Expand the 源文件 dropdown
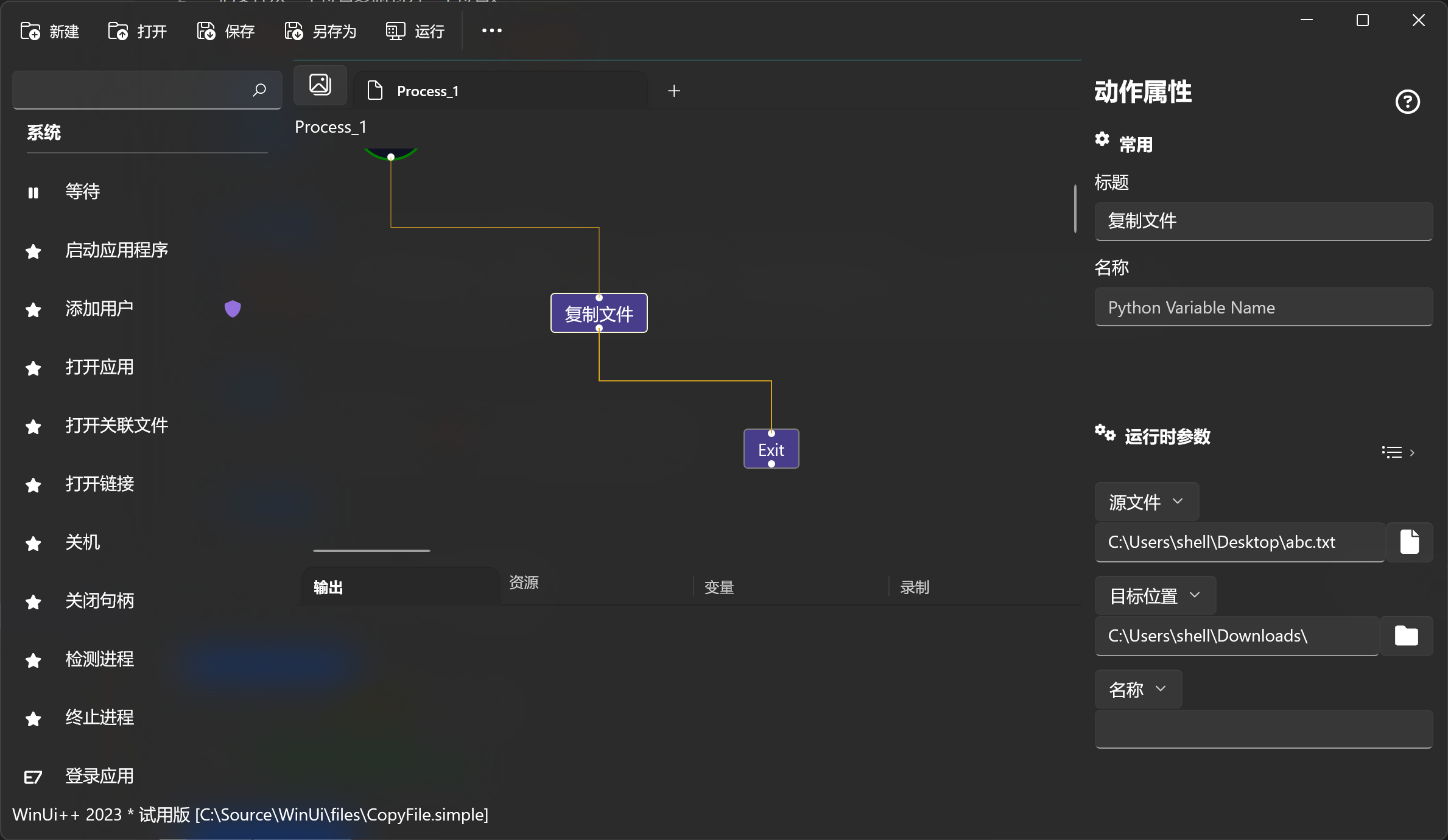Viewport: 1448px width, 840px height. coord(1146,502)
